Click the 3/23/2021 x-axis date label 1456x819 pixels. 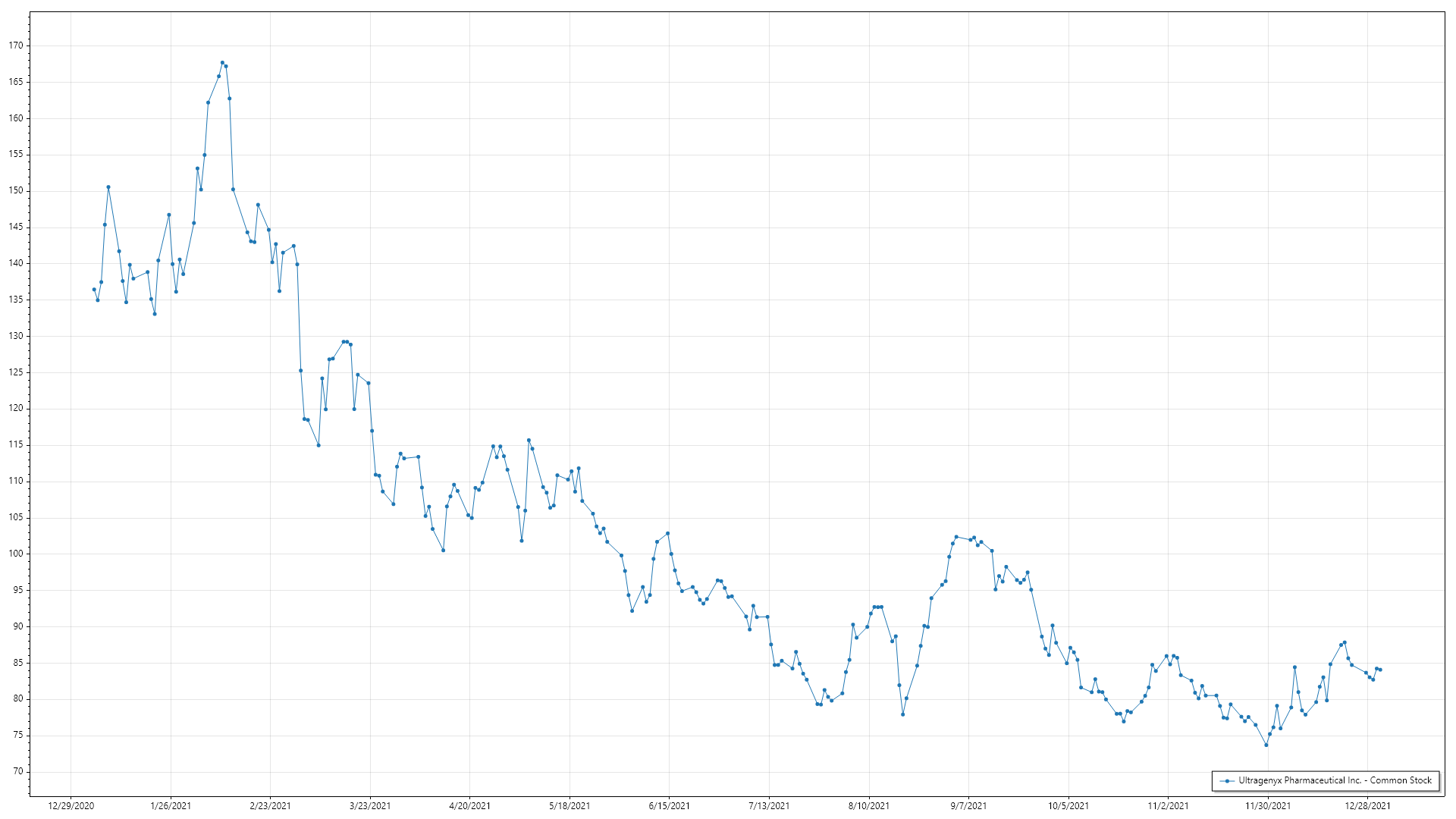point(370,806)
